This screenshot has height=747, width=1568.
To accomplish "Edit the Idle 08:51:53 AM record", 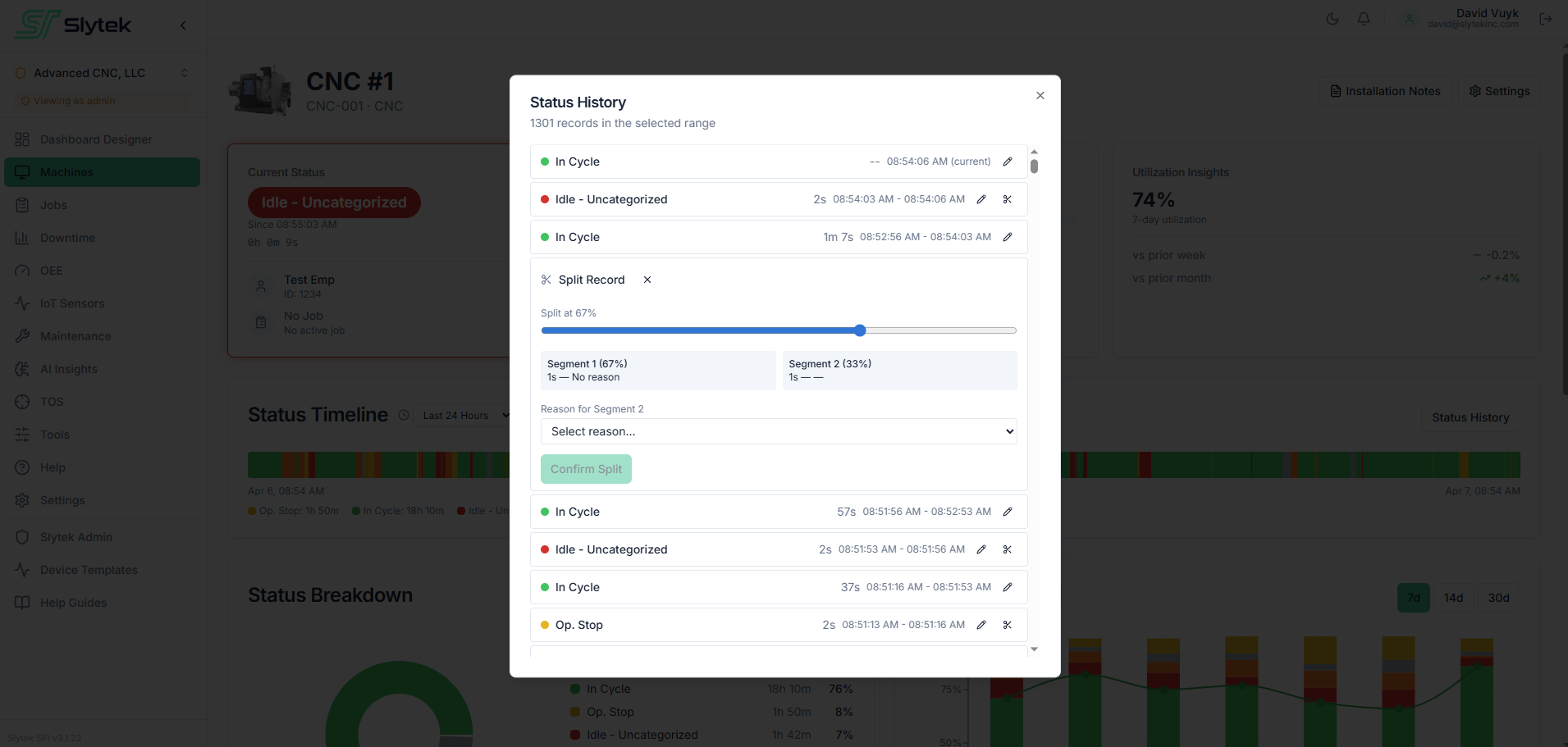I will tap(981, 549).
